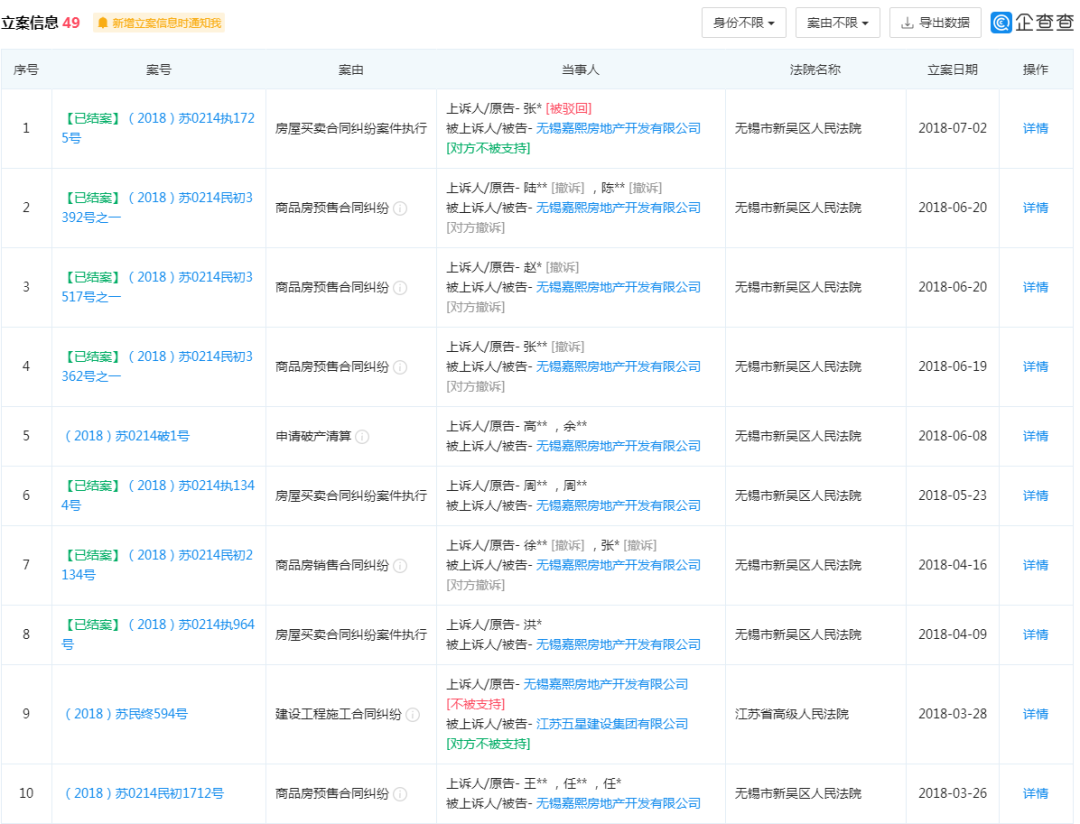The height and width of the screenshot is (824, 1080).
Task: Click the 操作 column header
Action: point(1035,70)
